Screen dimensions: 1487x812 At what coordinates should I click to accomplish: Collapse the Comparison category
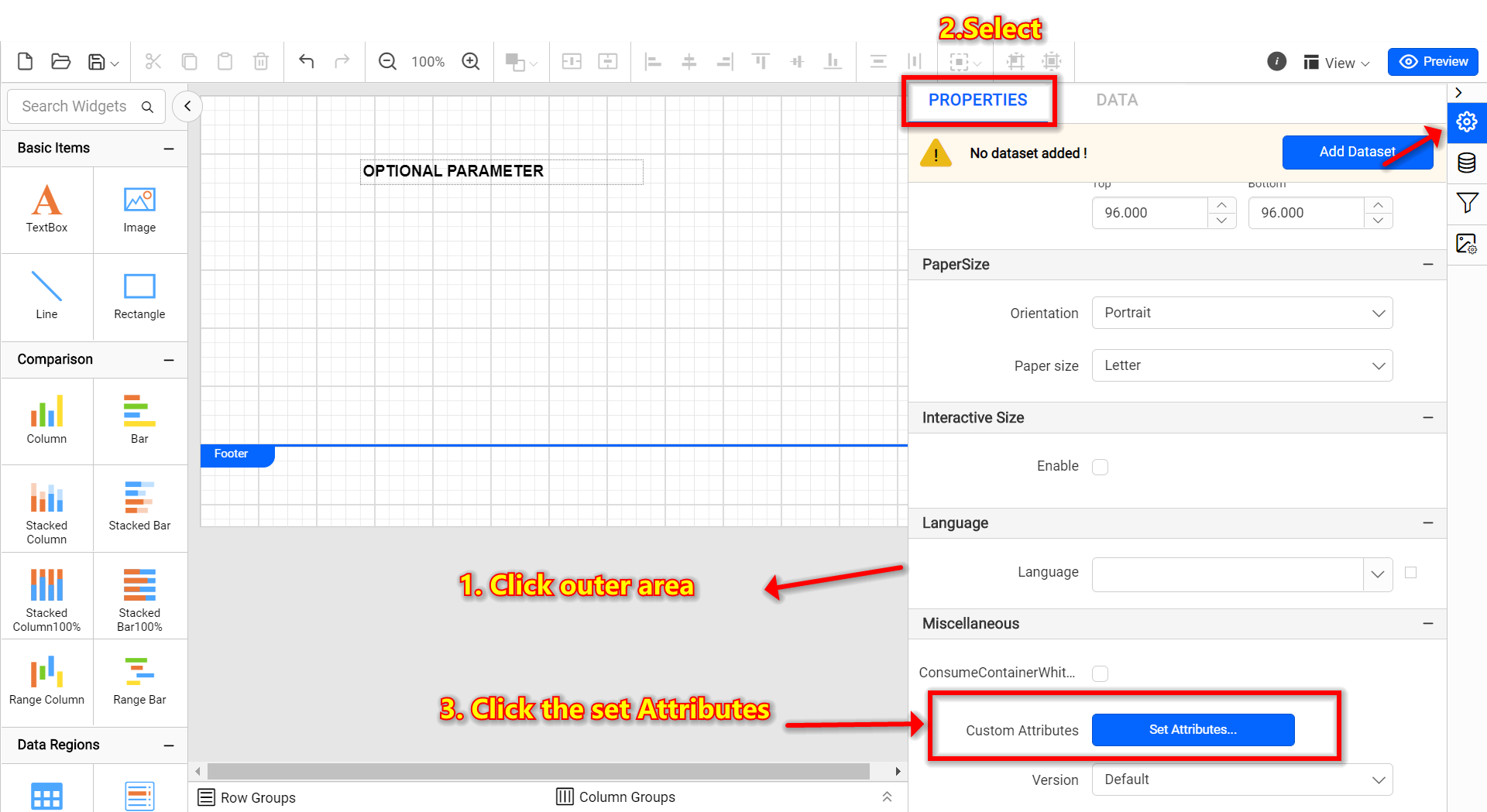pyautogui.click(x=169, y=360)
